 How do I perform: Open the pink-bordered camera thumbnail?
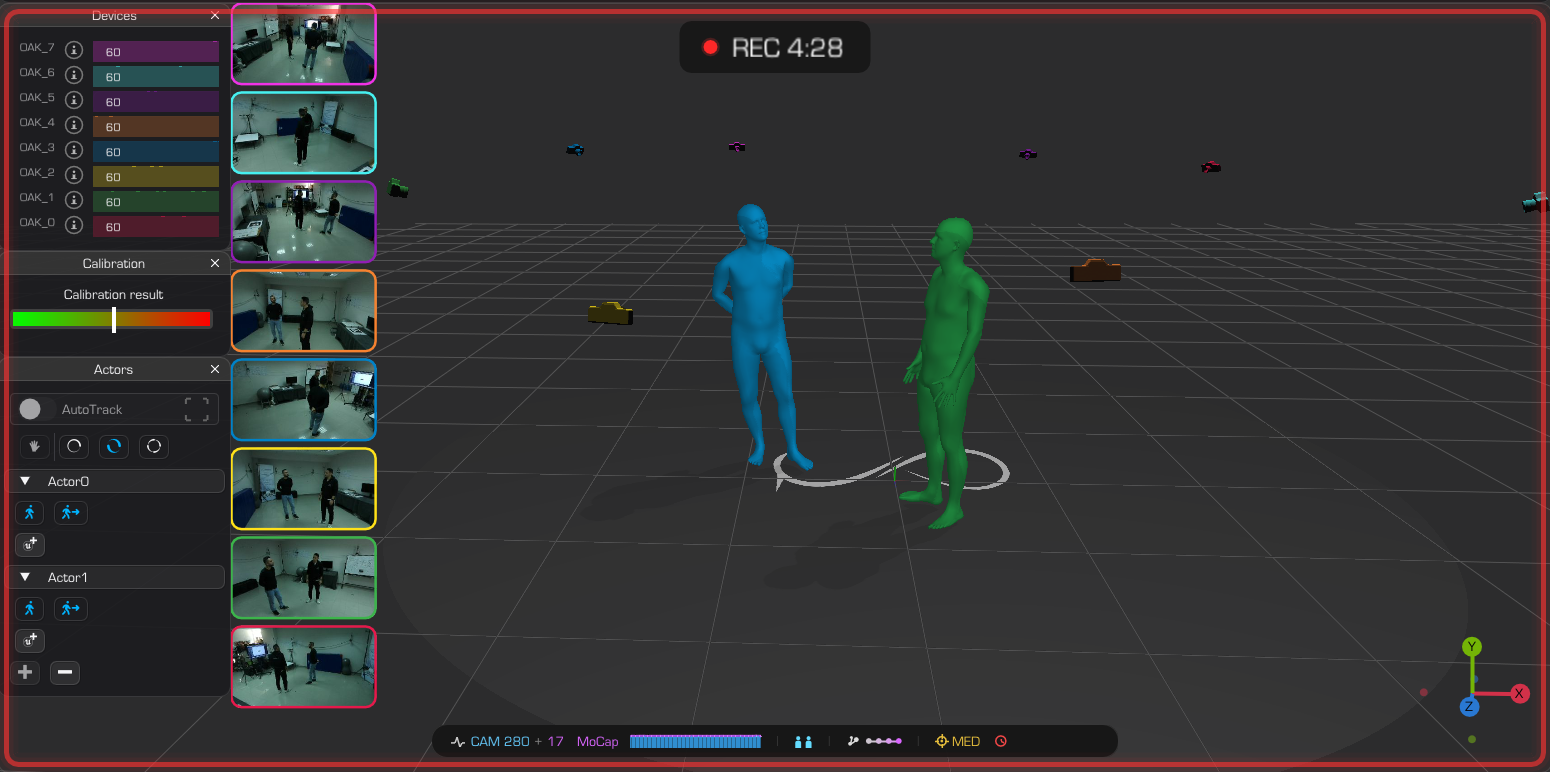click(304, 44)
